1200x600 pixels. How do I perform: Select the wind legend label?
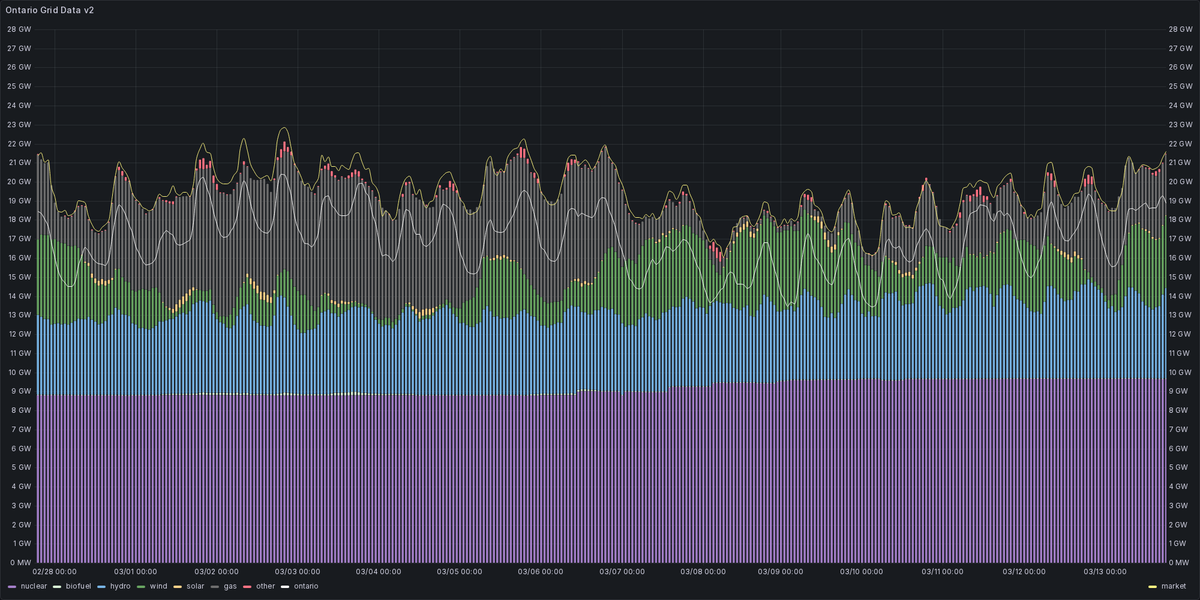[x=157, y=587]
